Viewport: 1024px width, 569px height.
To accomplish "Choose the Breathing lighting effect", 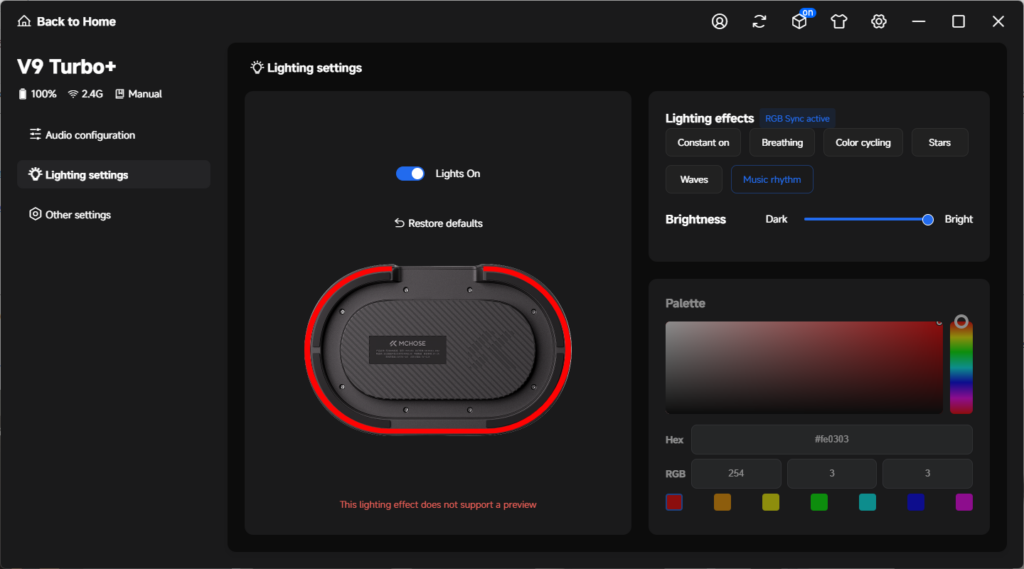I will (x=782, y=142).
